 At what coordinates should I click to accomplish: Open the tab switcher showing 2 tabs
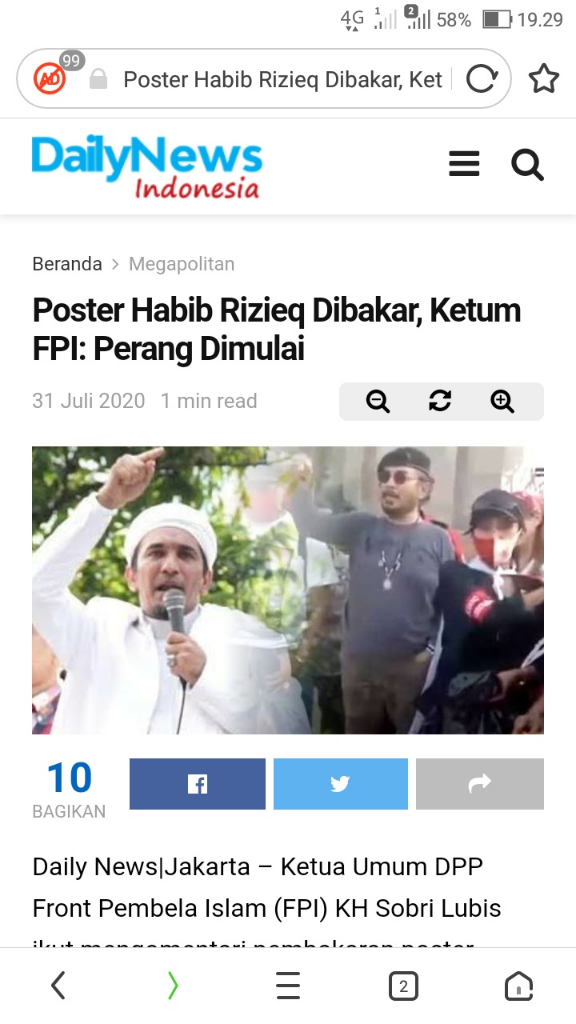(x=403, y=985)
